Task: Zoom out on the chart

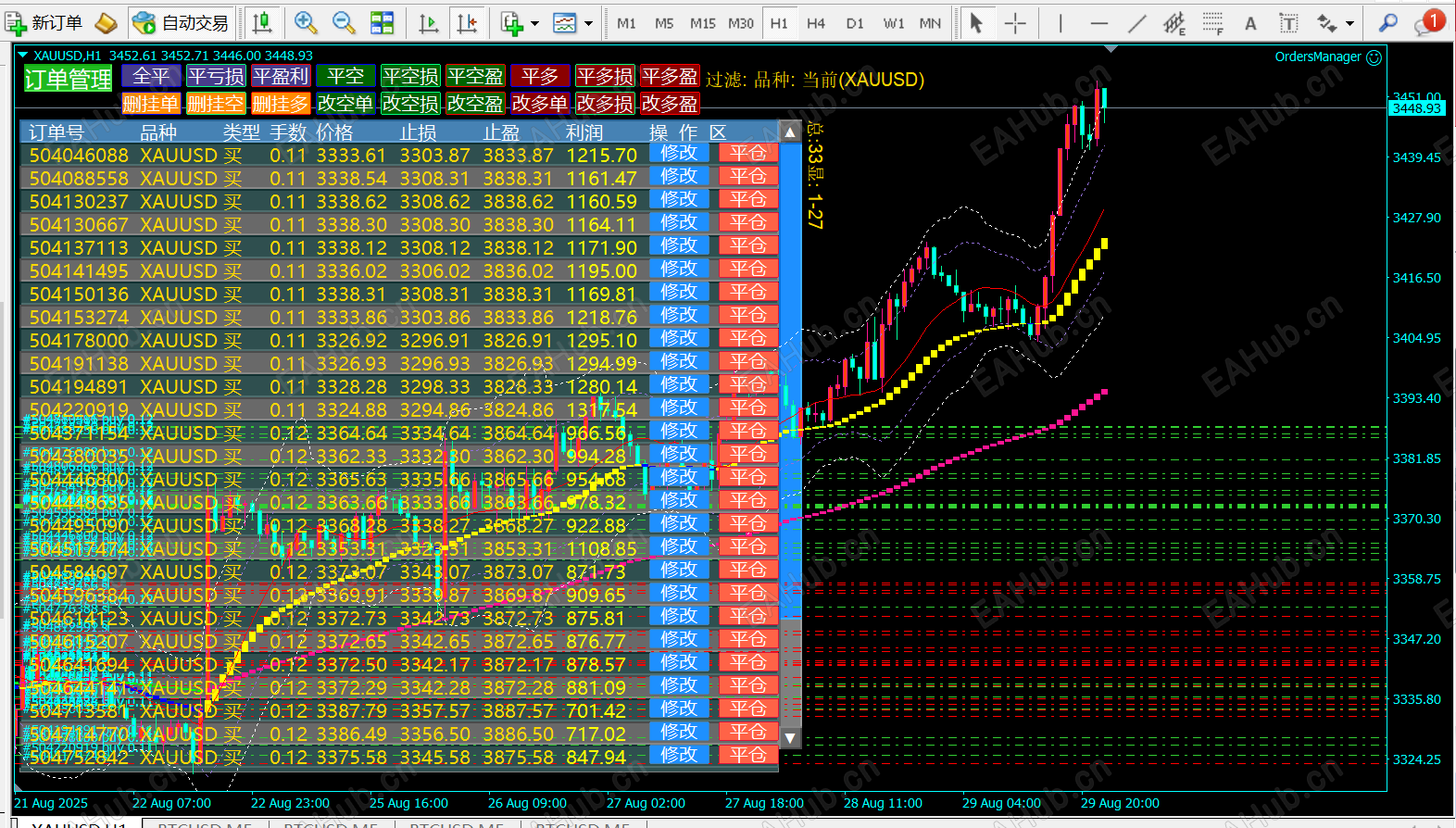Action: 344,22
